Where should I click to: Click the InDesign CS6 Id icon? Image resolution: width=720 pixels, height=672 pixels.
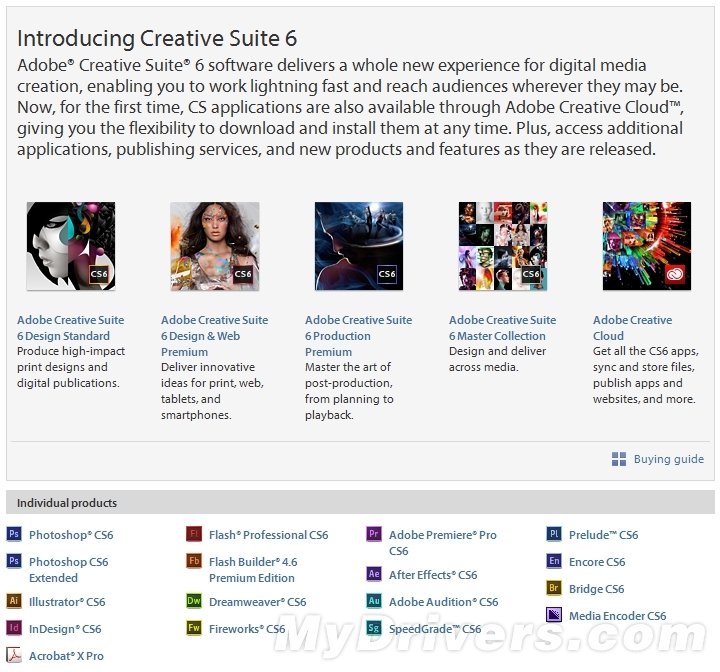[x=14, y=628]
